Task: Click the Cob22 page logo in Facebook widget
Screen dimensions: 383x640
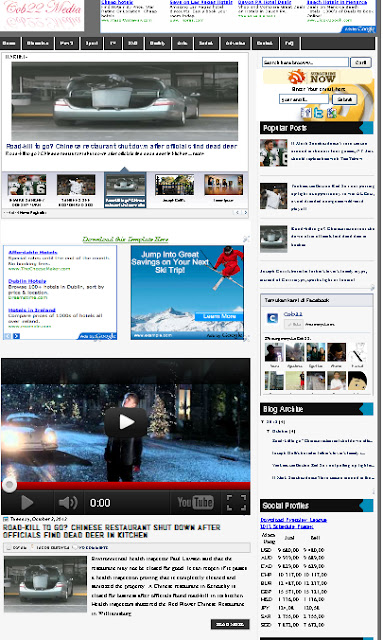Action: pyautogui.click(x=272, y=318)
